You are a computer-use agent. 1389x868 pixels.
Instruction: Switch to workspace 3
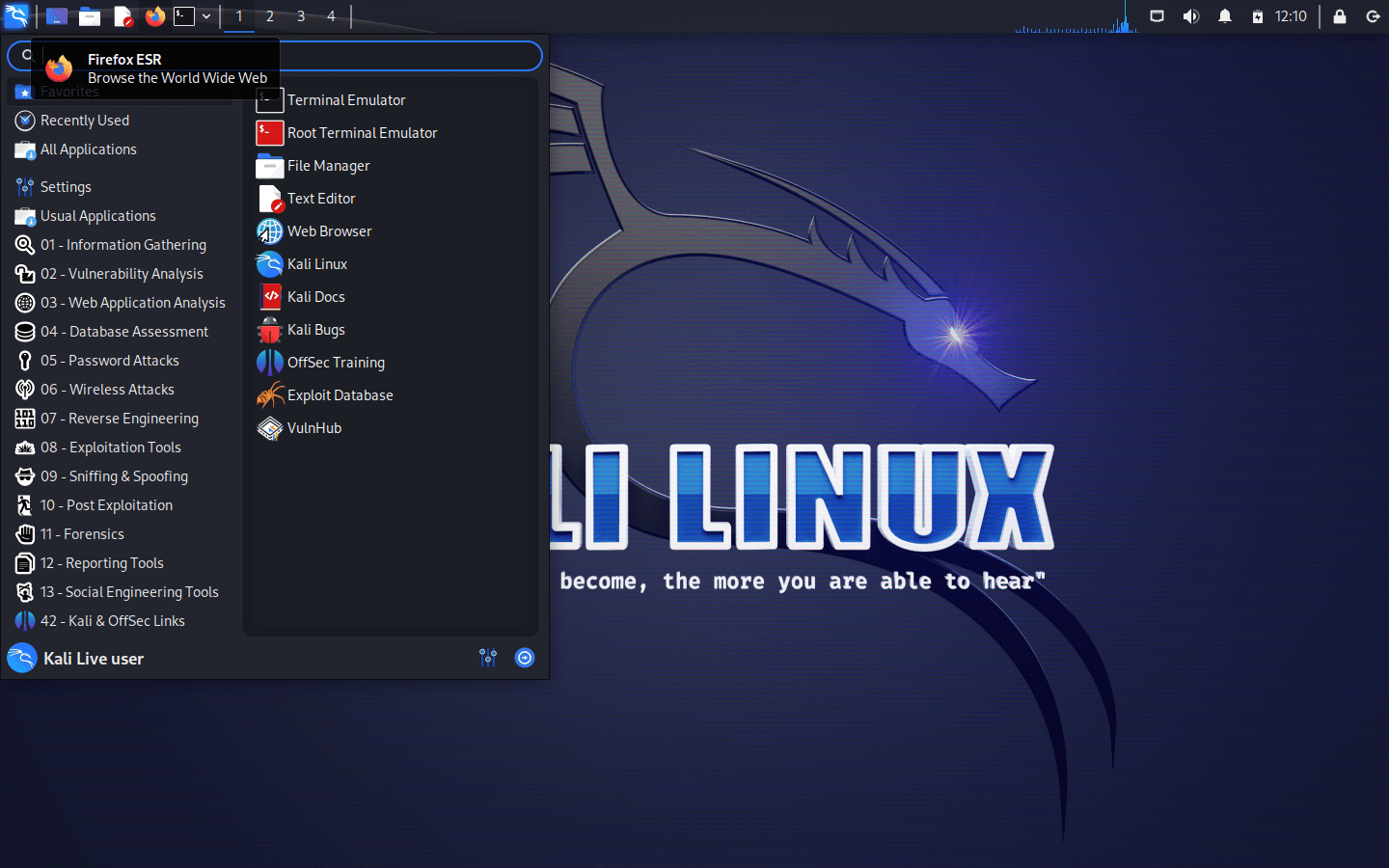(x=300, y=16)
